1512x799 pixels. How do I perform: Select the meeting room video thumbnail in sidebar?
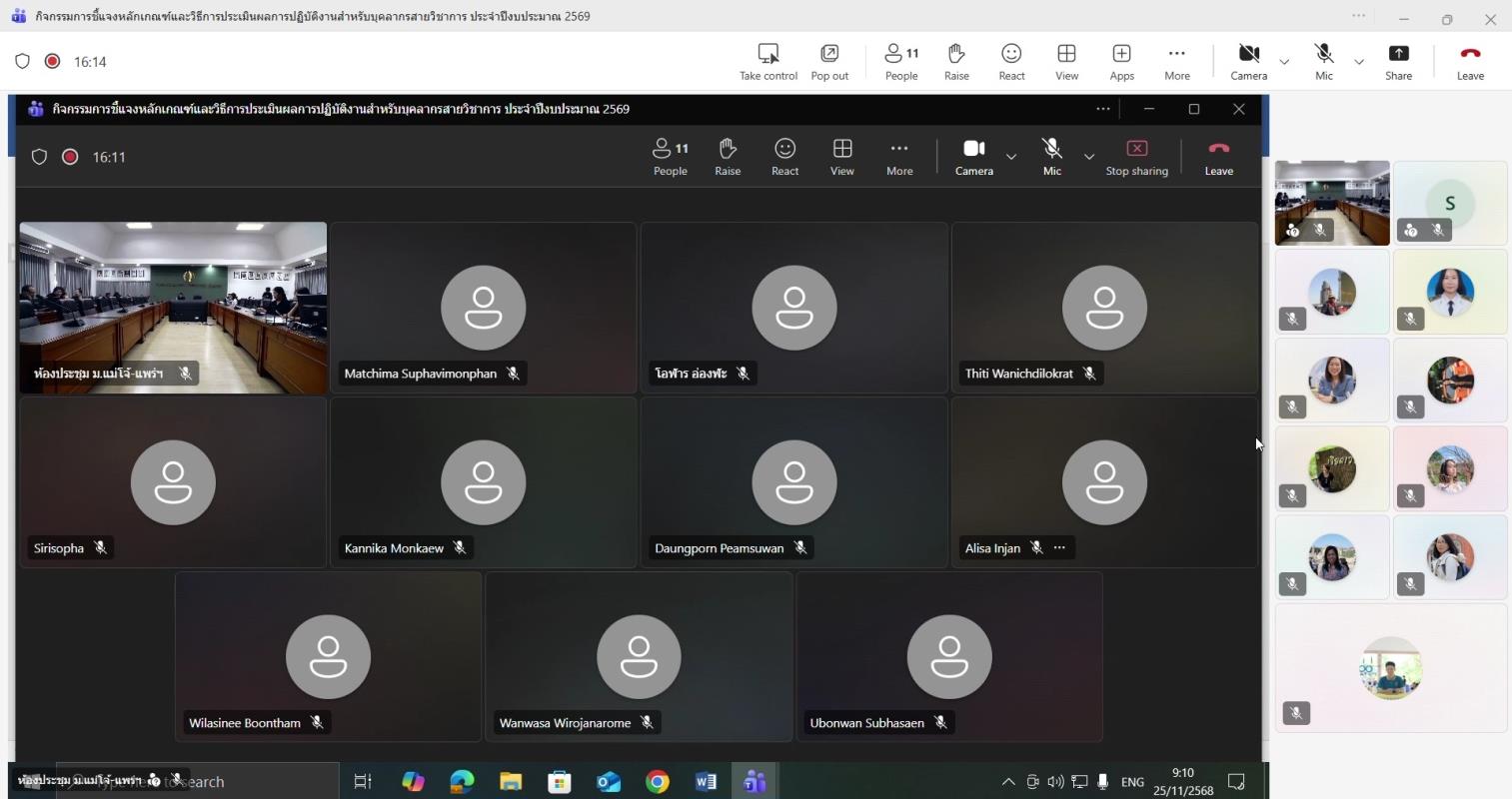pyautogui.click(x=1332, y=202)
